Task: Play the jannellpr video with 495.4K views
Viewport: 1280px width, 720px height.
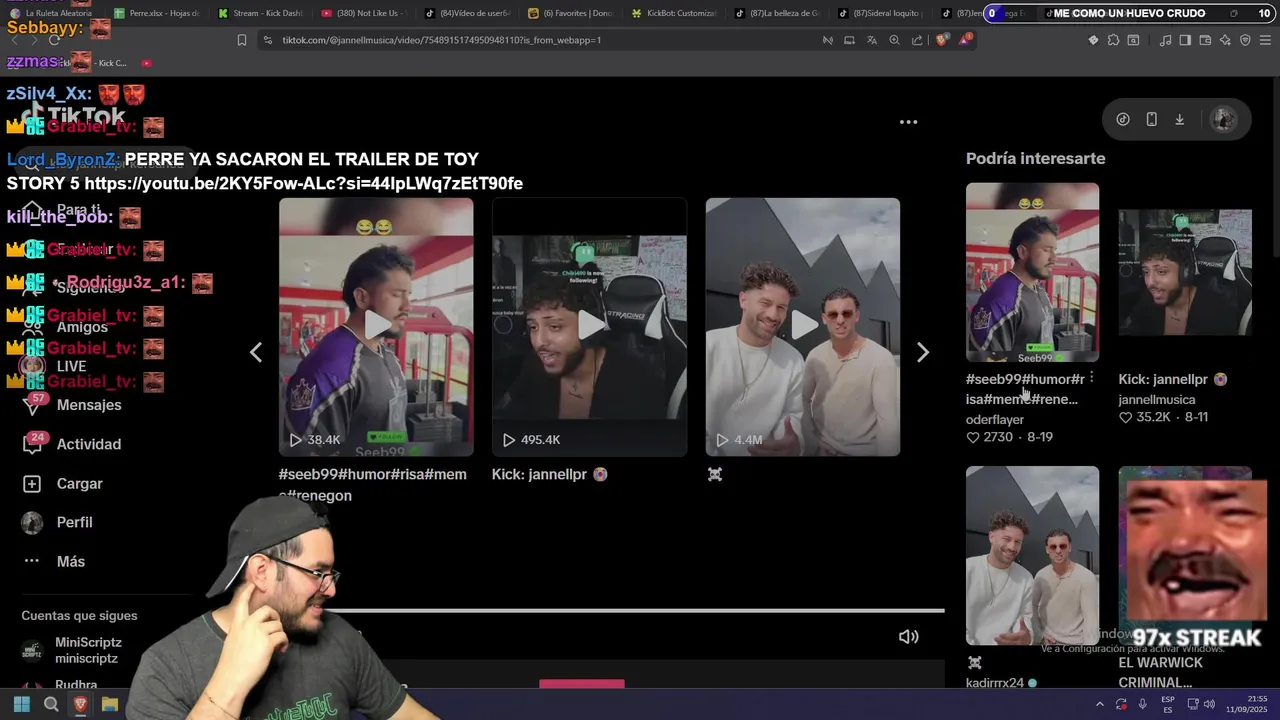Action: click(589, 326)
